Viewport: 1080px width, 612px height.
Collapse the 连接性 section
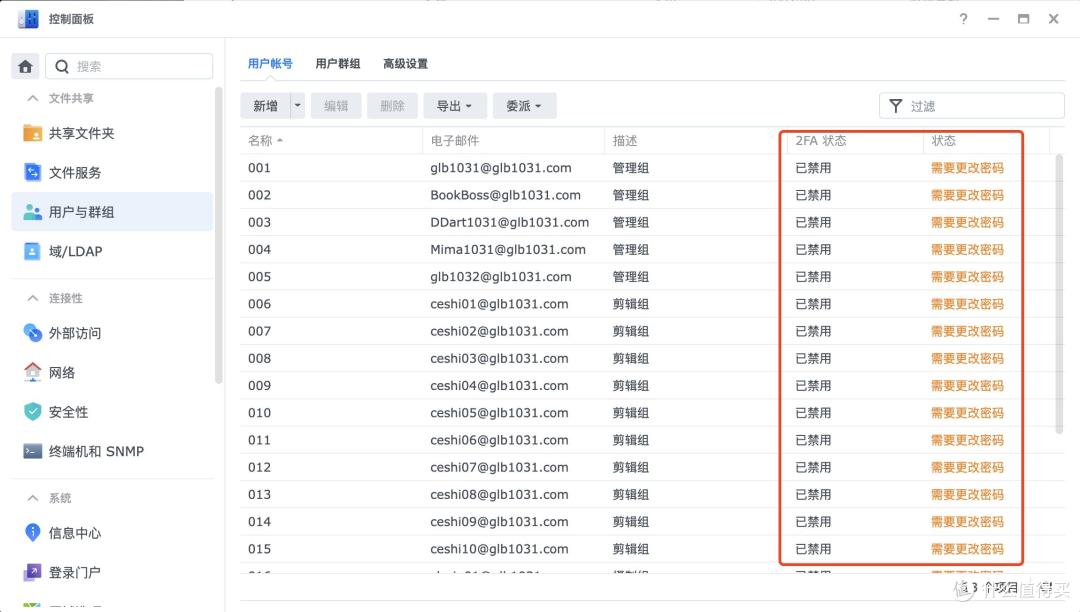(32, 298)
